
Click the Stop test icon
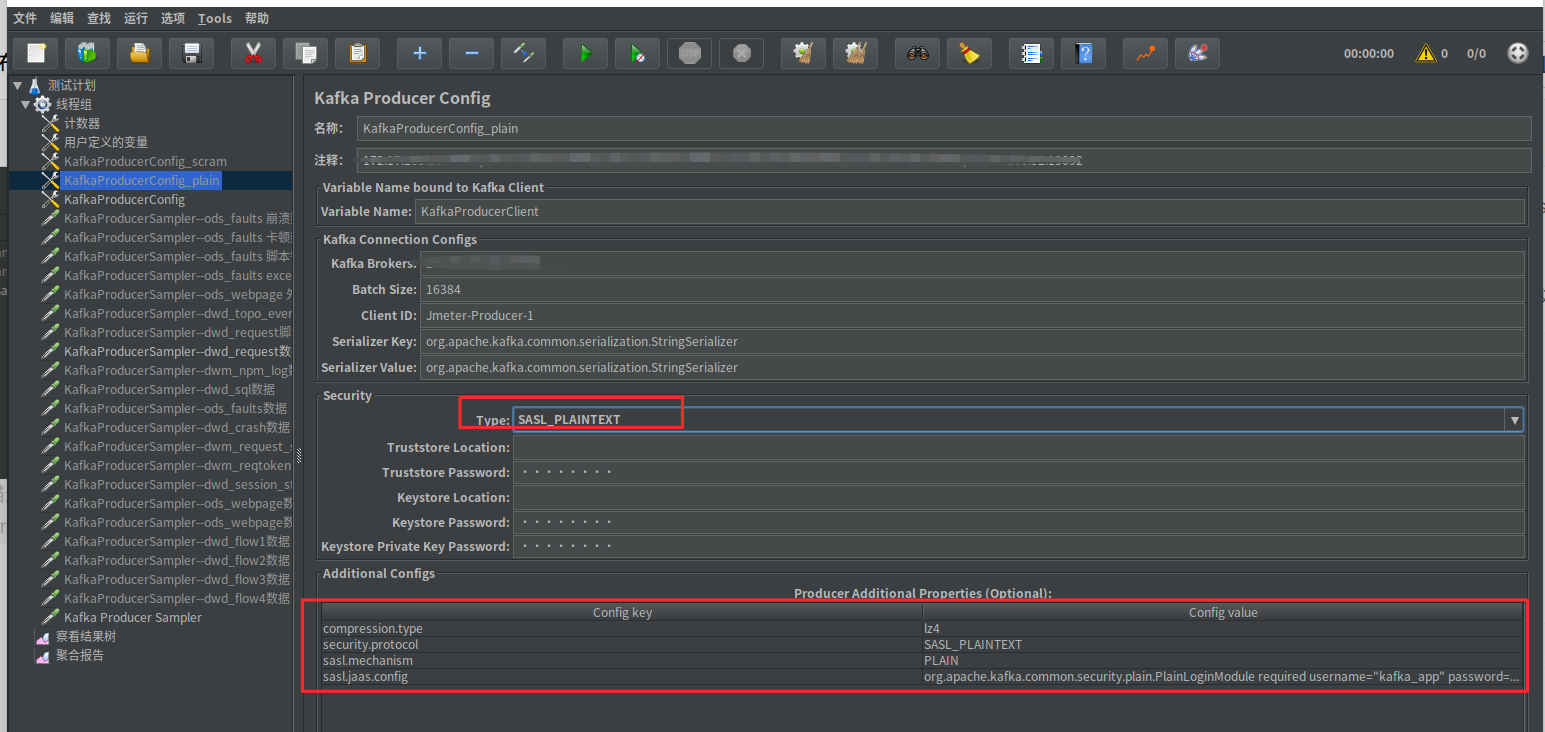(x=690, y=53)
